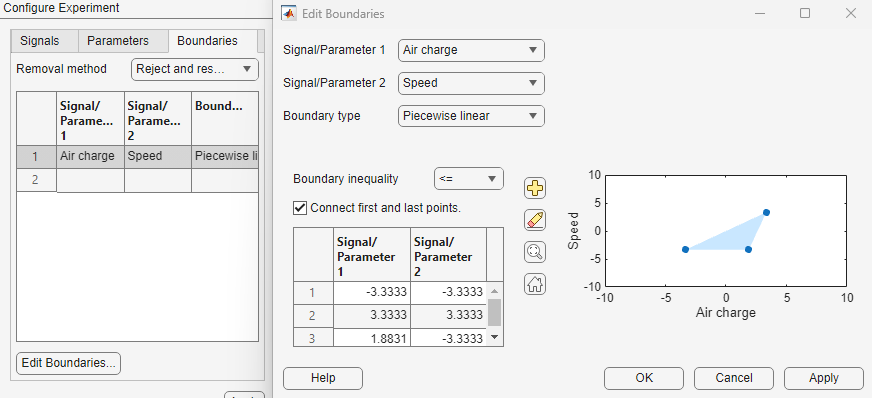Expand Removal method dropdown in Configure Experiment

click(195, 69)
